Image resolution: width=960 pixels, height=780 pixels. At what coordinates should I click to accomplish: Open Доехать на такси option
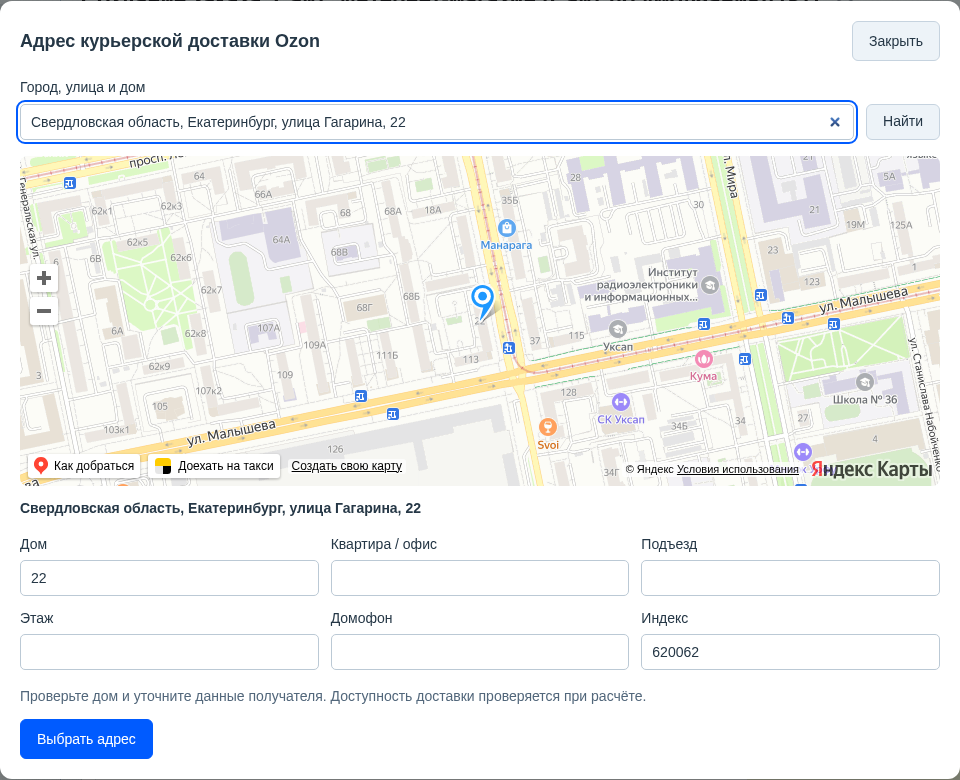214,466
